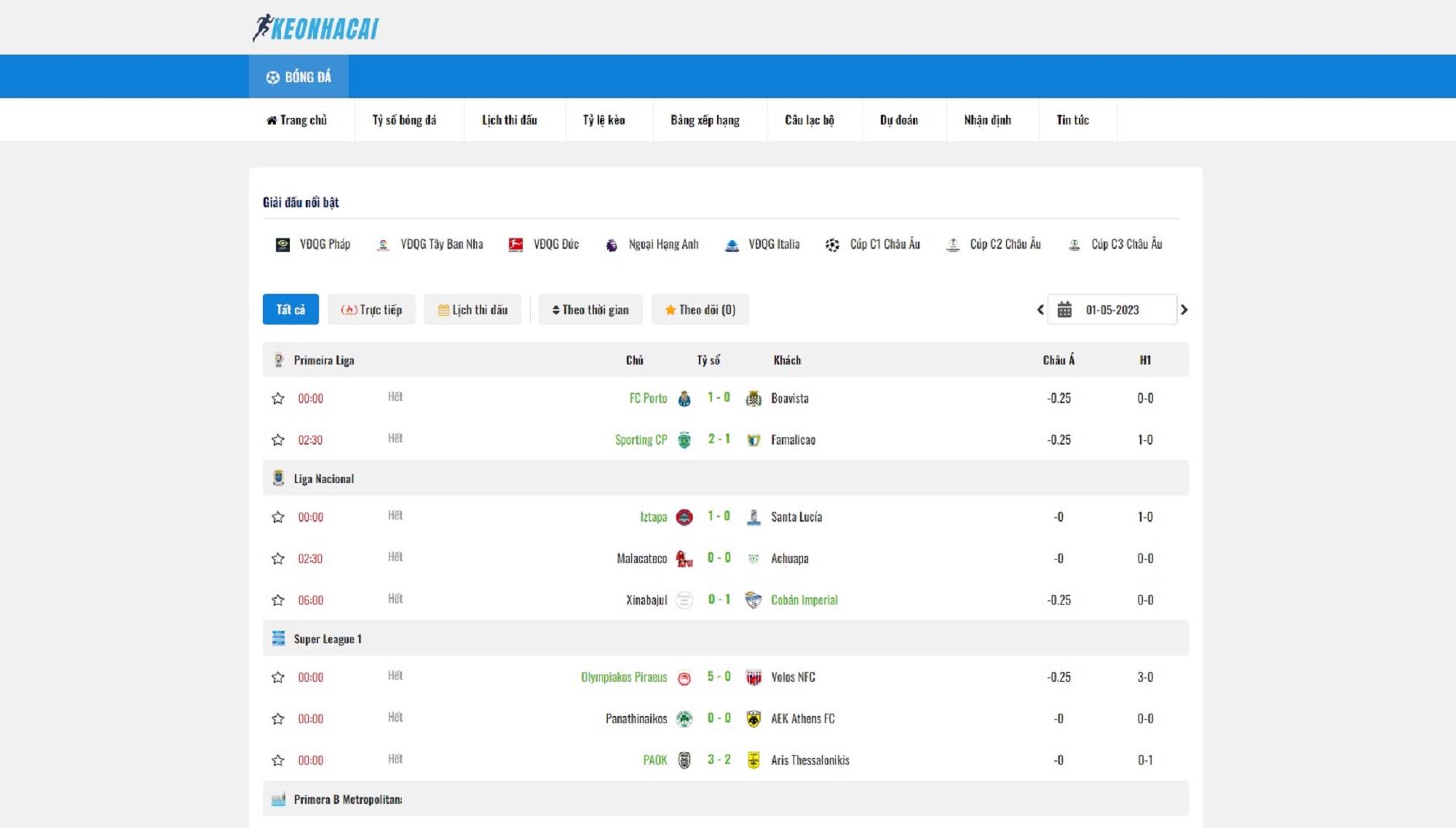Viewport: 1456px width, 828px height.
Task: Show live matches with Trực tiếp button
Action: [x=371, y=310]
